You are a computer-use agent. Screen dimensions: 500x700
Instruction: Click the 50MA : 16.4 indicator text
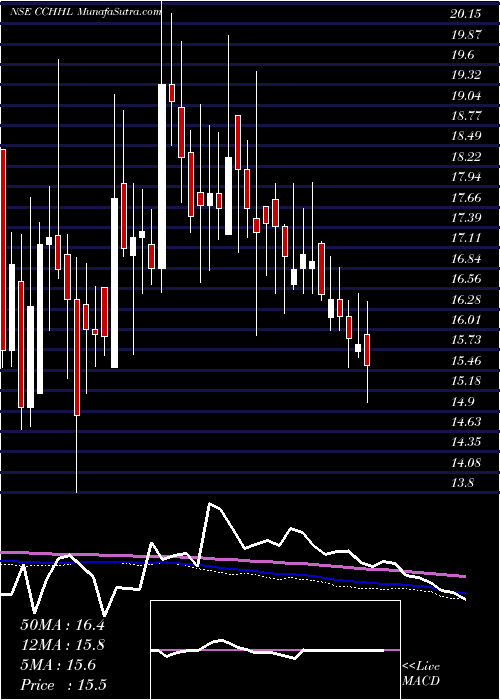pos(62,625)
